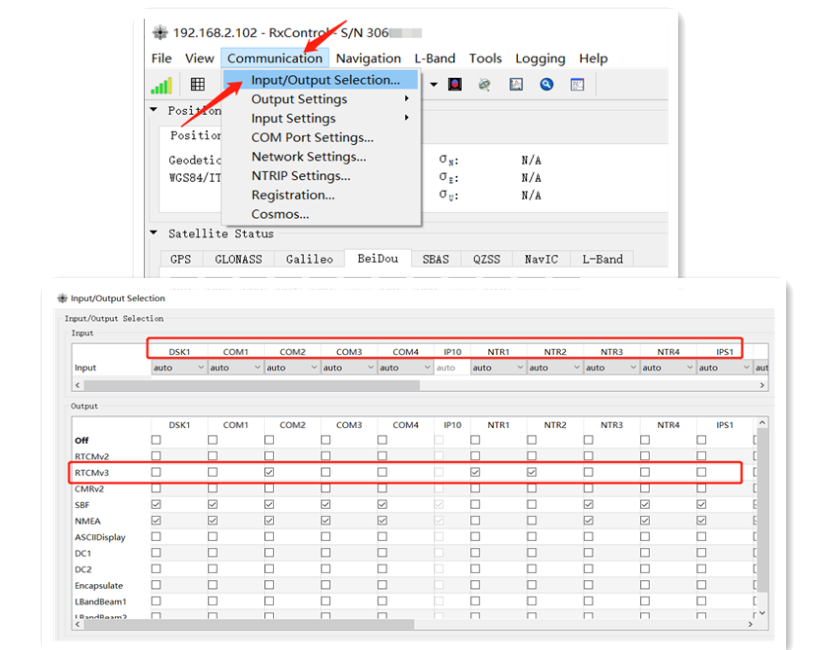Collapse the Position panel triangle

(153, 110)
